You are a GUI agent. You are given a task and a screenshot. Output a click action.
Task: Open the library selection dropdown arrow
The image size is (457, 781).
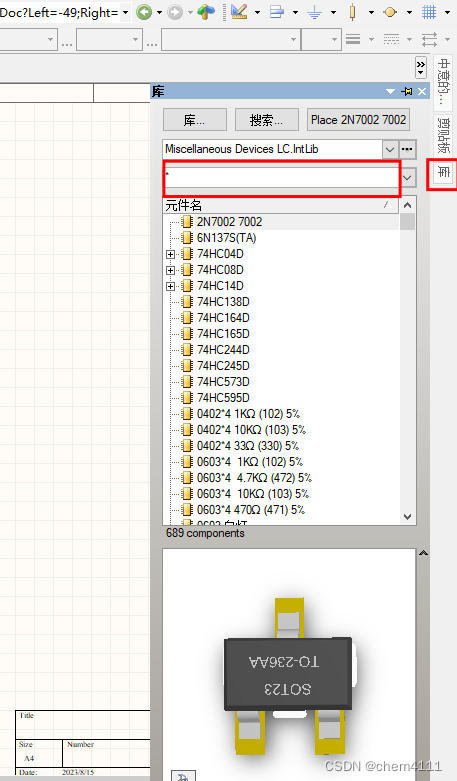390,149
